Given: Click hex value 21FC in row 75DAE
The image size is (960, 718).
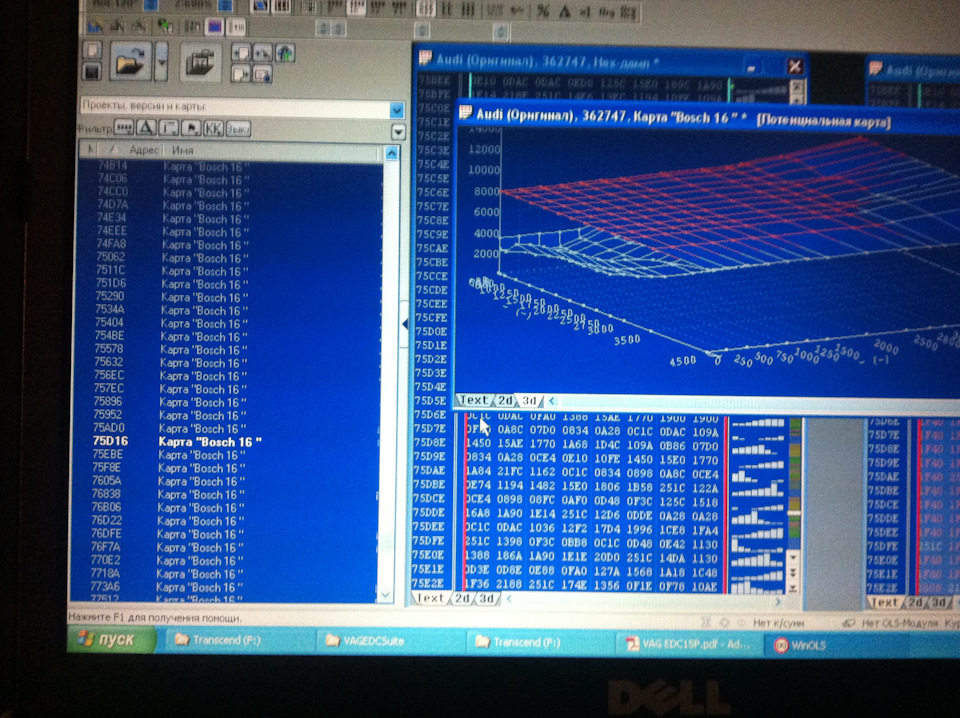Looking at the screenshot, I should pyautogui.click(x=510, y=471).
